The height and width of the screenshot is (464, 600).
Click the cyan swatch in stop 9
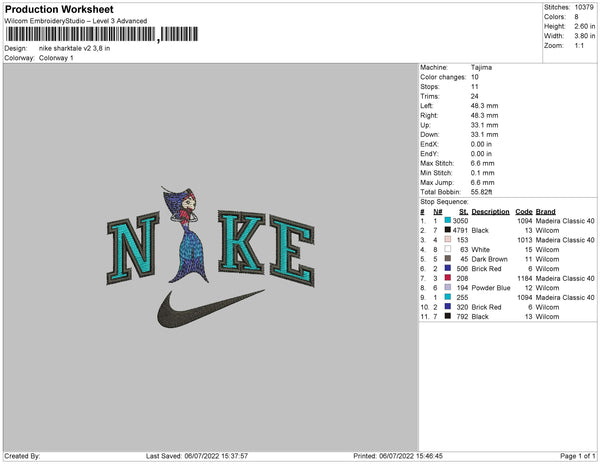pos(448,297)
